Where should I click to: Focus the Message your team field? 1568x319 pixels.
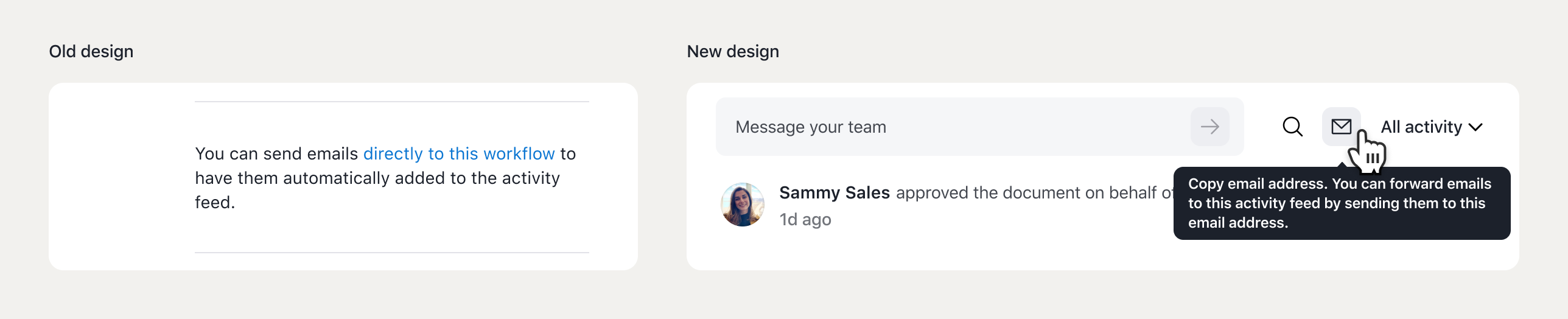coord(953,127)
